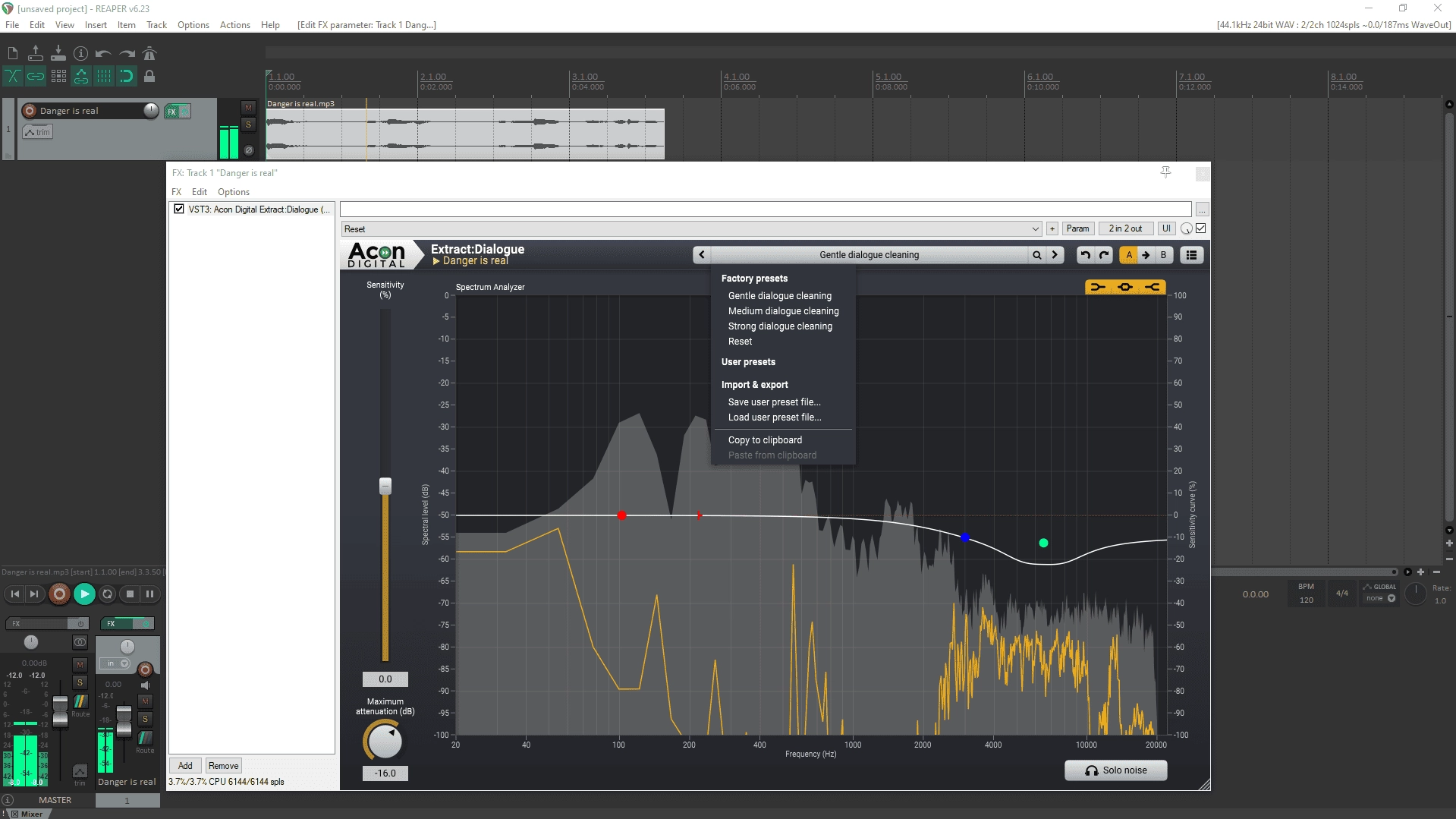This screenshot has height=819, width=1456.
Task: Click the transport Record button
Action: (59, 594)
